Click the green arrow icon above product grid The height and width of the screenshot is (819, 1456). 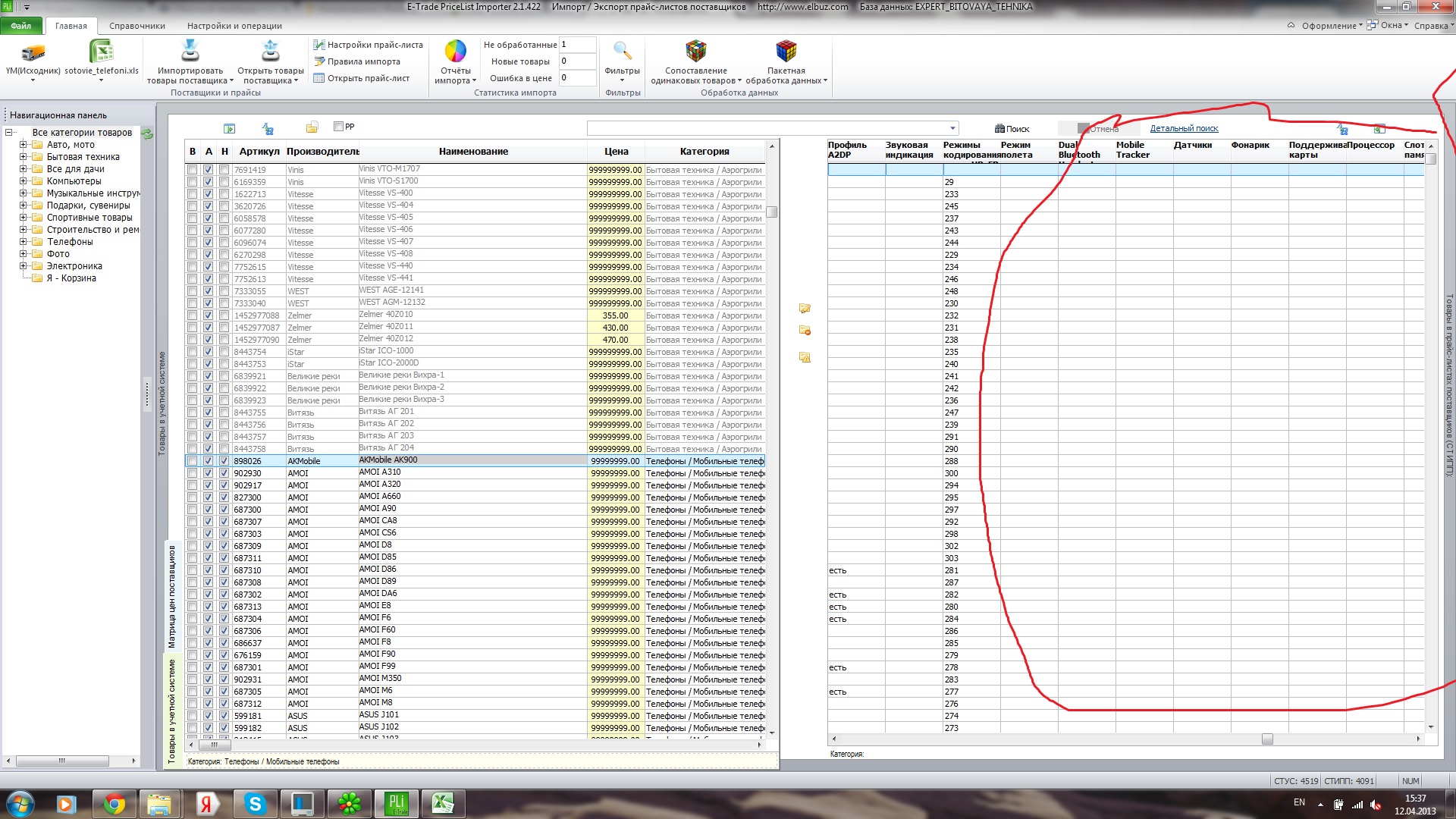pyautogui.click(x=230, y=129)
